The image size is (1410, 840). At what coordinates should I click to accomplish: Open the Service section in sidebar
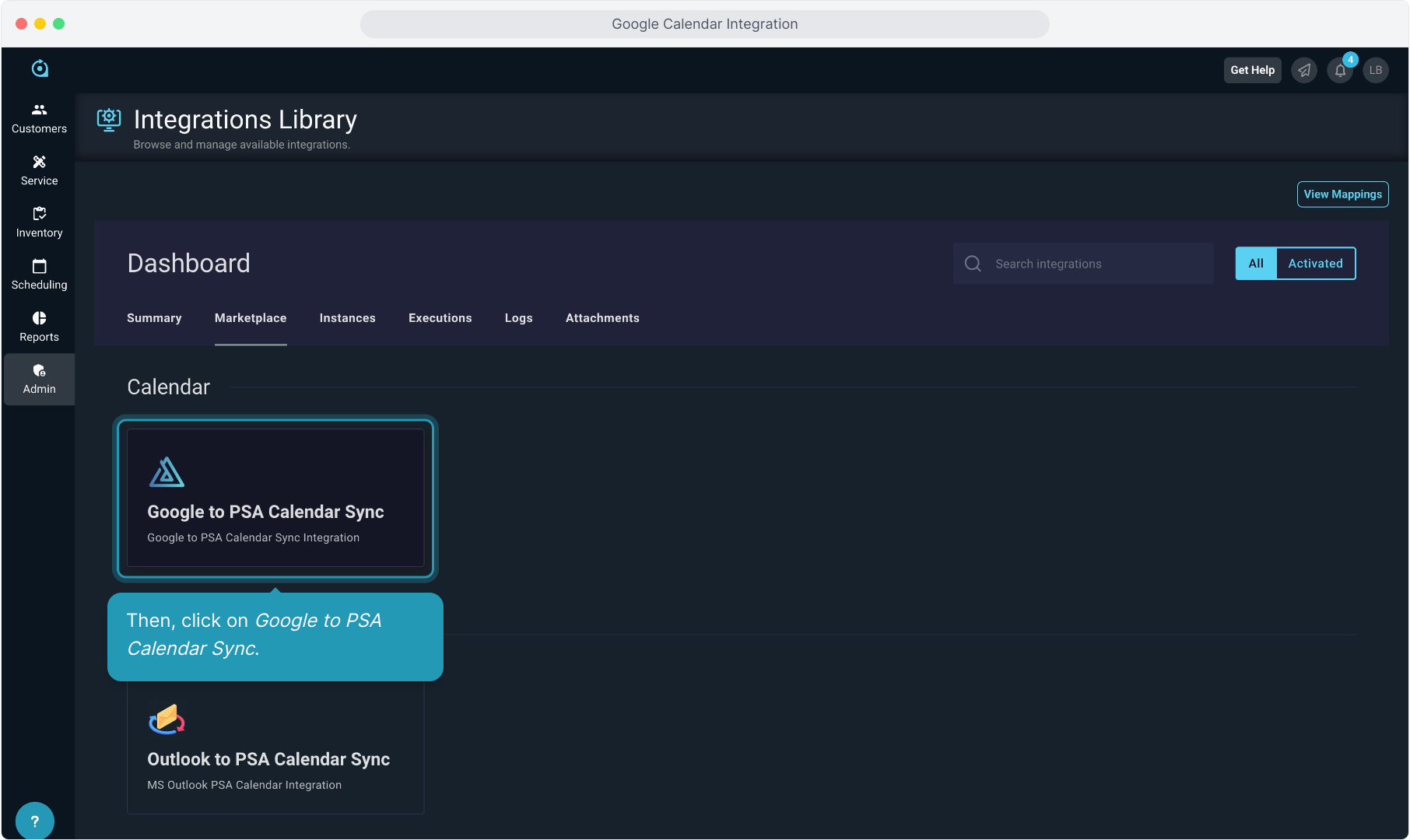(x=39, y=170)
